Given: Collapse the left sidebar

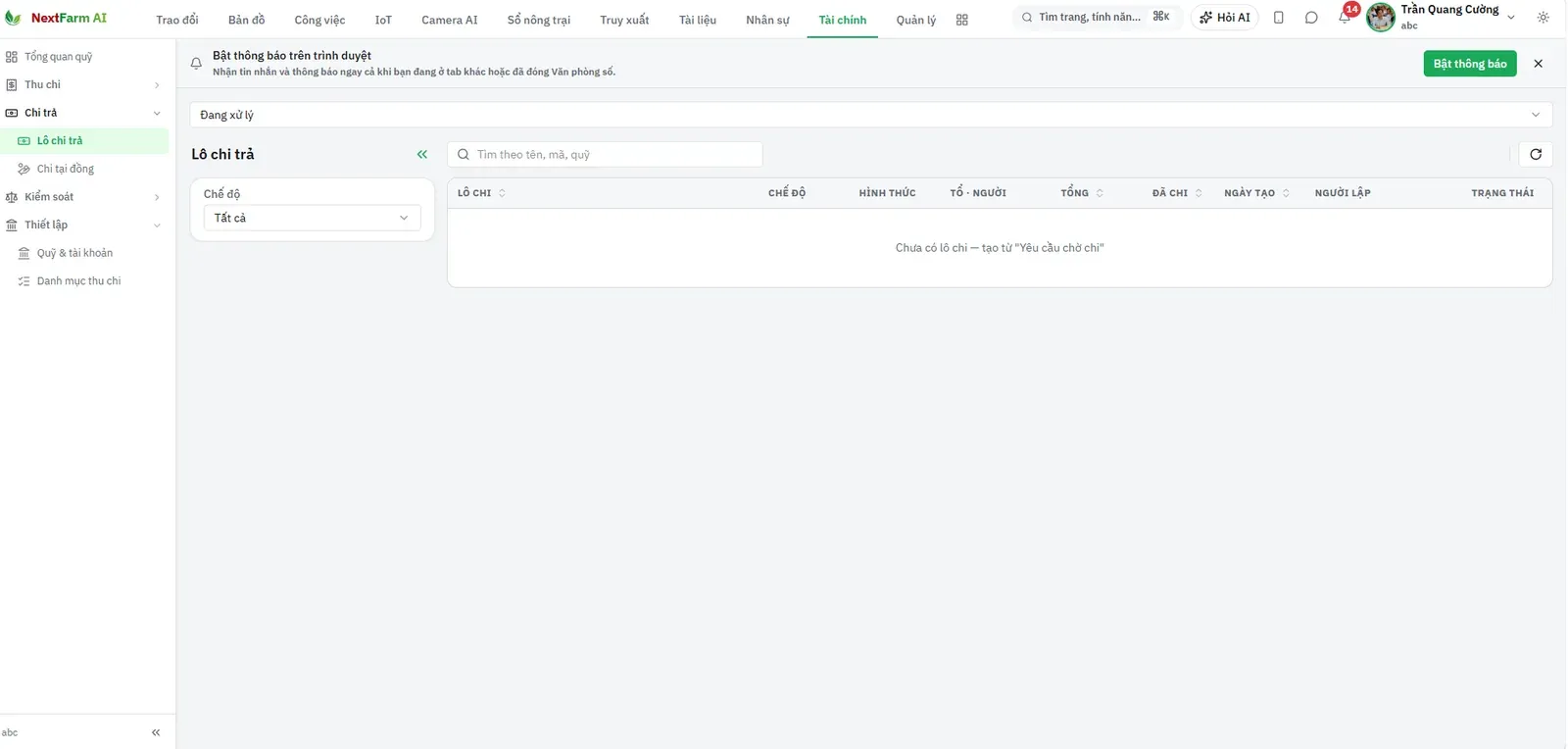Looking at the screenshot, I should point(156,732).
